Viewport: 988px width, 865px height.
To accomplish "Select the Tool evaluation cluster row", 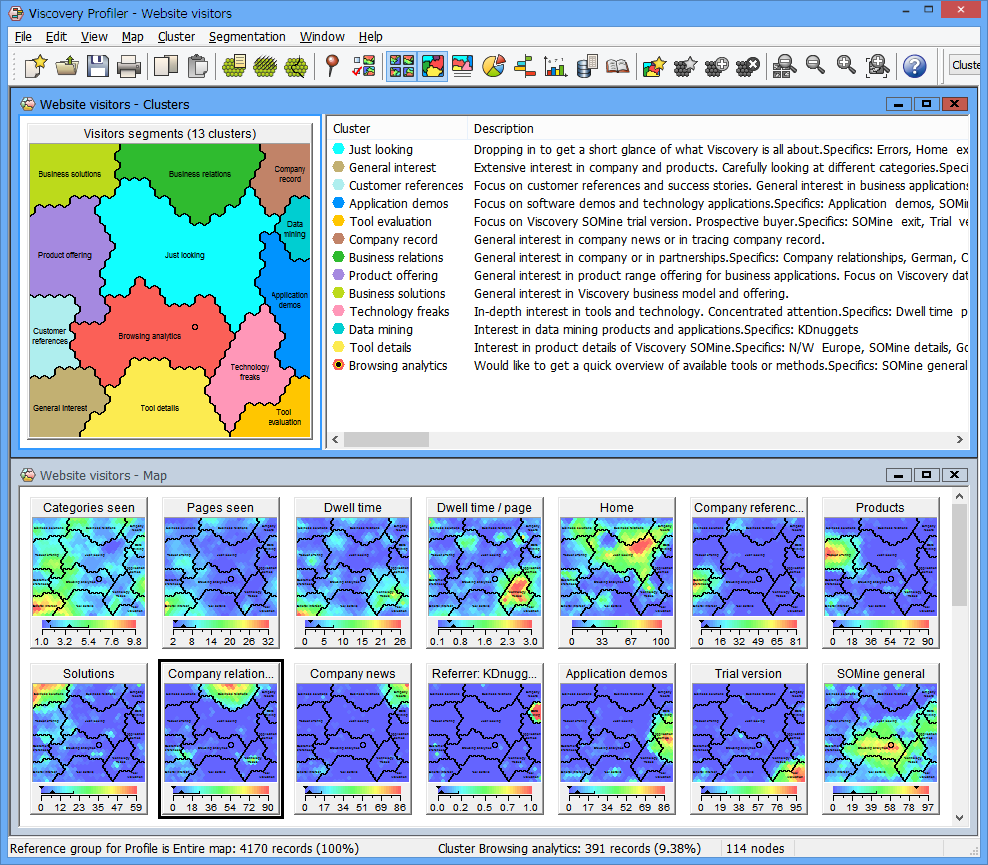I will pos(390,222).
